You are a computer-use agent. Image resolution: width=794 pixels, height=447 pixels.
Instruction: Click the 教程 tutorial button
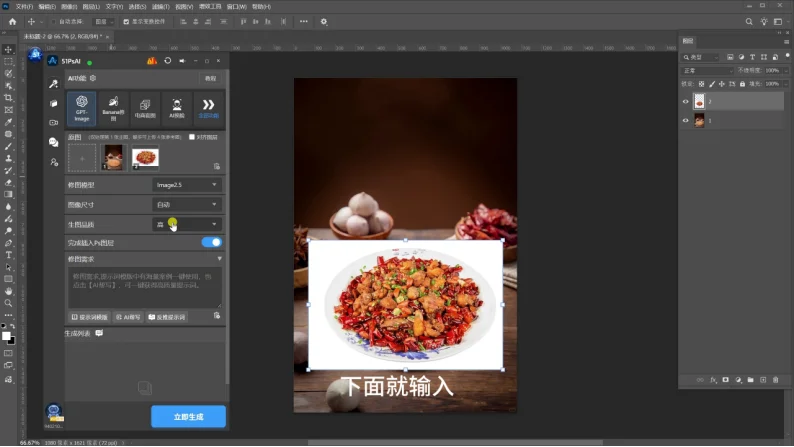pos(210,78)
